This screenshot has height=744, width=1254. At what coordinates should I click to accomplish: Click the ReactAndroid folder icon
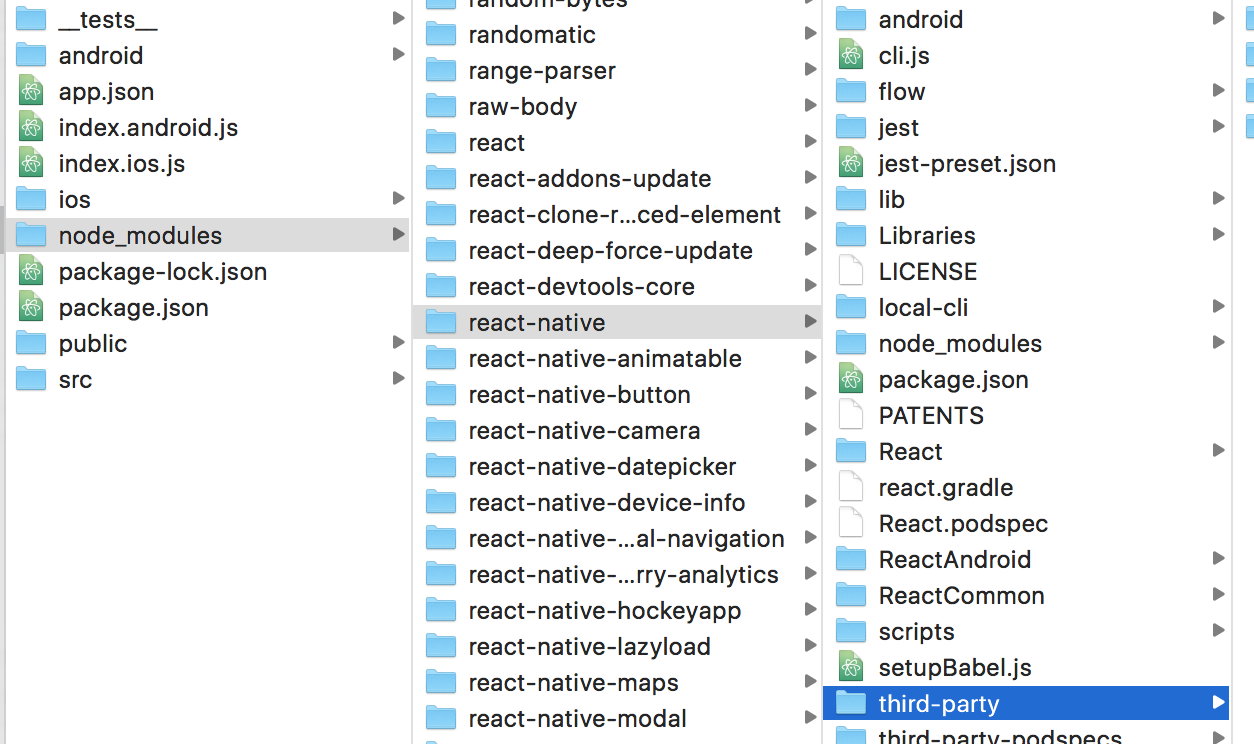(851, 560)
